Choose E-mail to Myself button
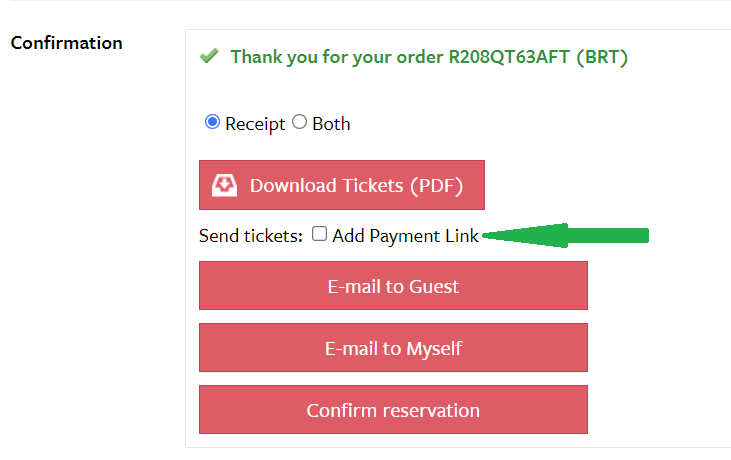The width and height of the screenshot is (731, 460). coord(393,348)
